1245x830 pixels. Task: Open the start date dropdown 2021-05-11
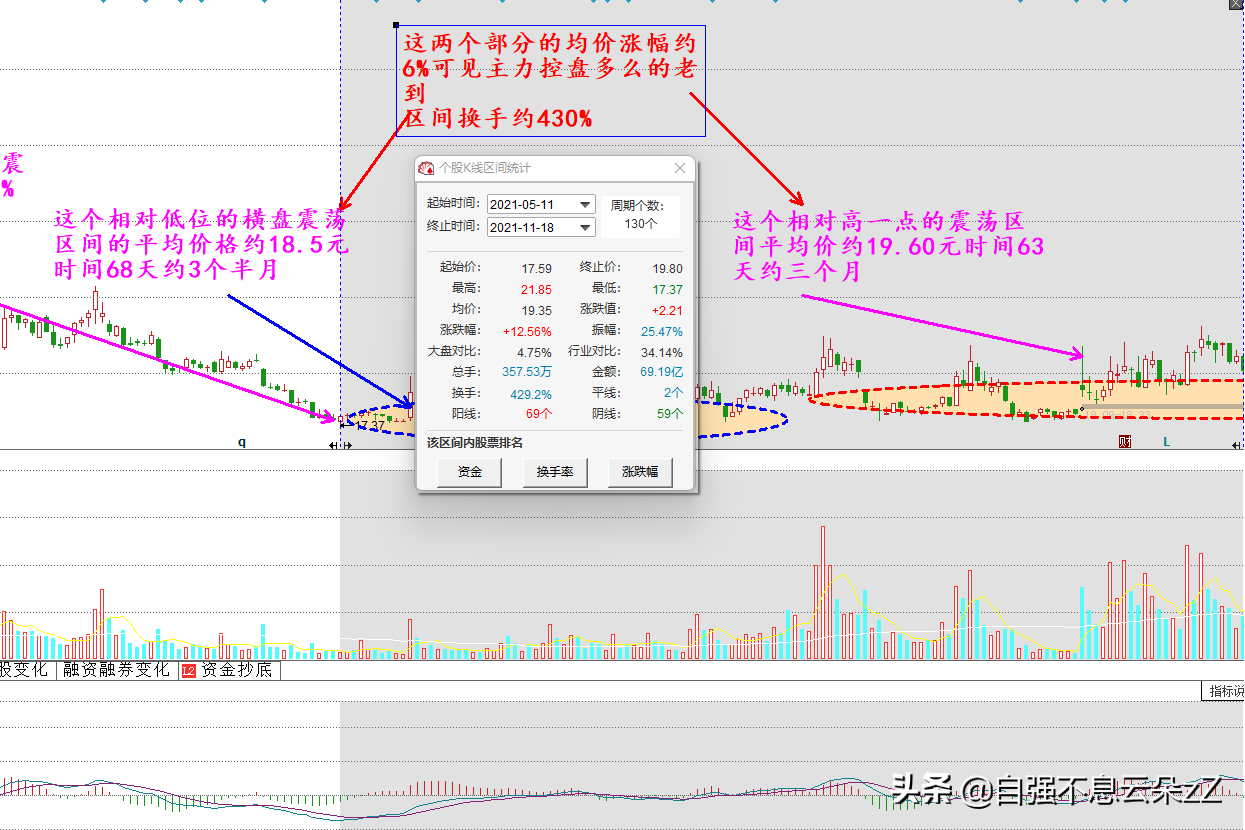[585, 205]
